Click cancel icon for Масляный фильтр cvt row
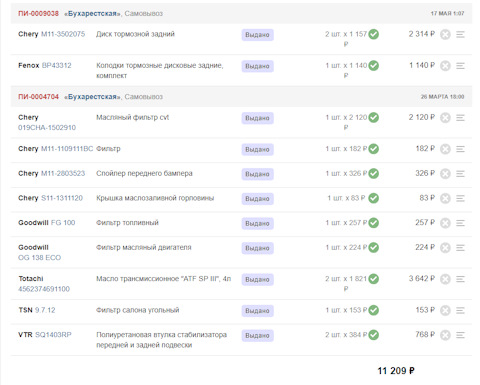Viewport: 480px width, 385px height. tap(445, 118)
